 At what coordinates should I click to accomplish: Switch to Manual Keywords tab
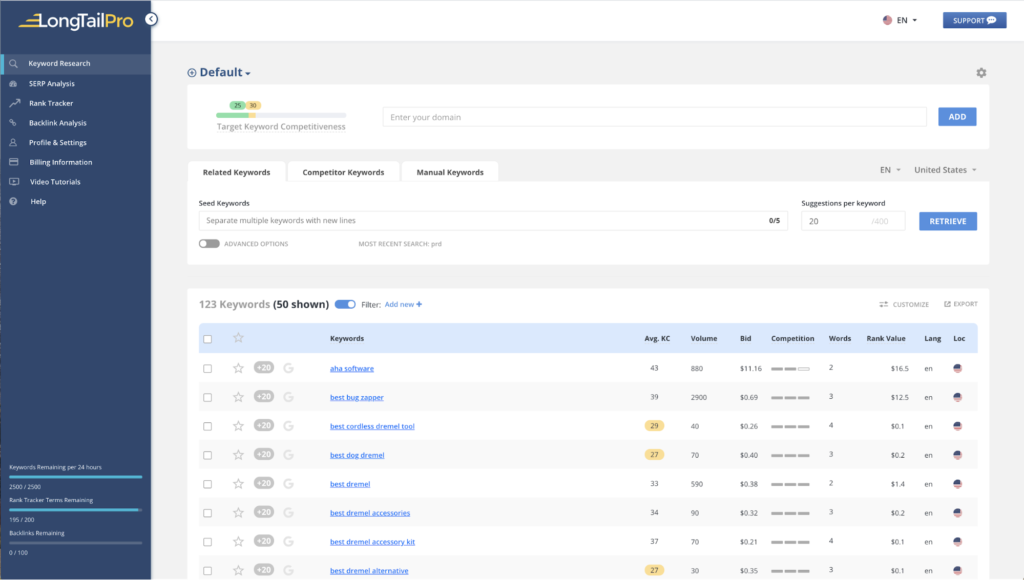[x=450, y=172]
